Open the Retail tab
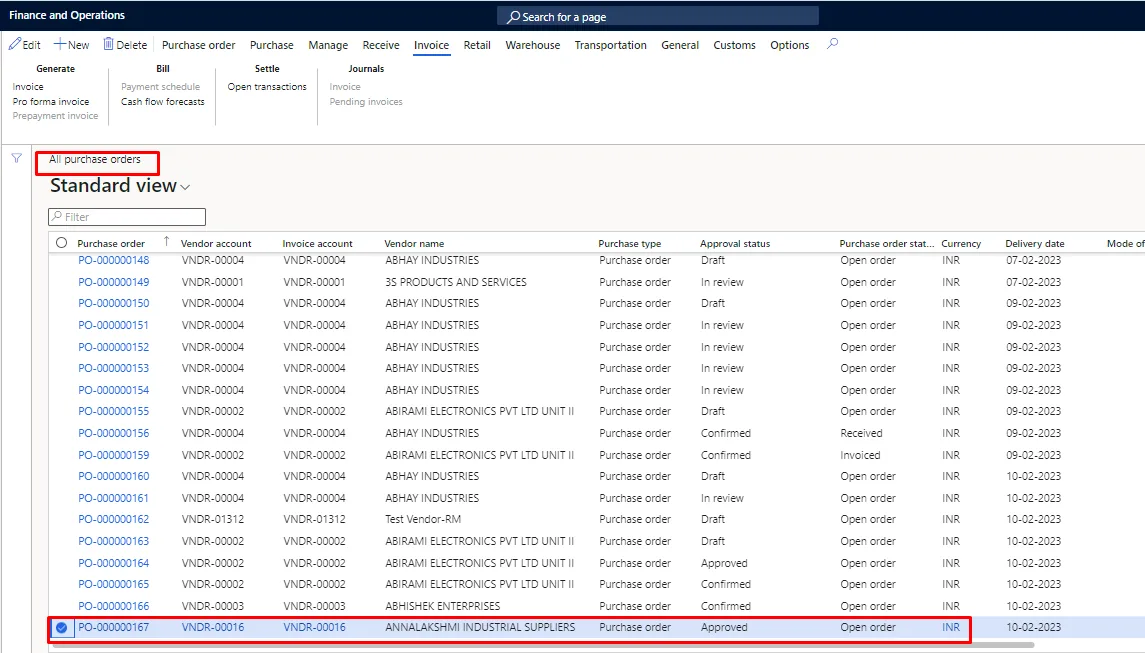Viewport: 1145px width, 653px height. (477, 45)
